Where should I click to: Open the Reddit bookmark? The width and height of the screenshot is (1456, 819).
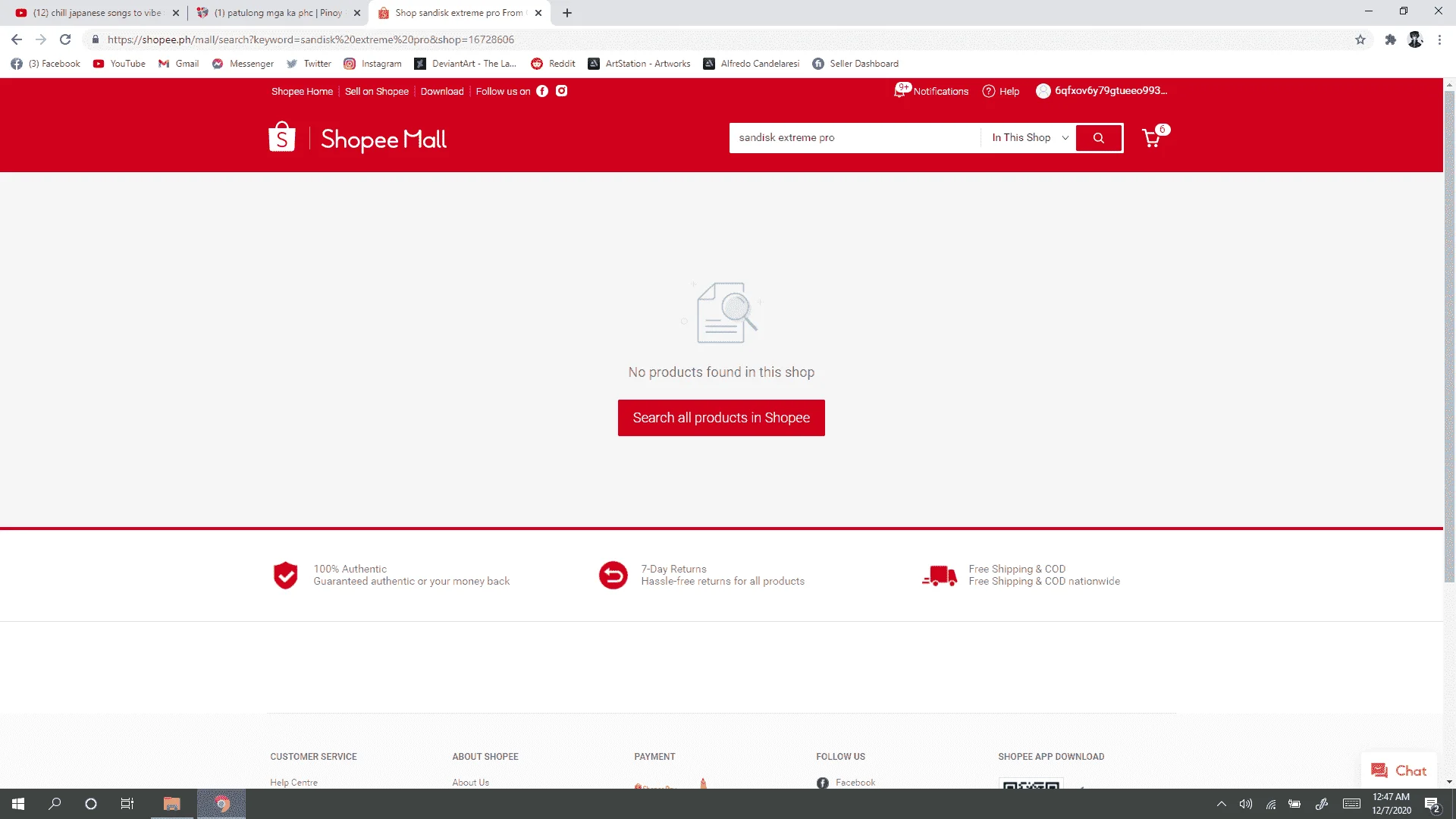553,64
